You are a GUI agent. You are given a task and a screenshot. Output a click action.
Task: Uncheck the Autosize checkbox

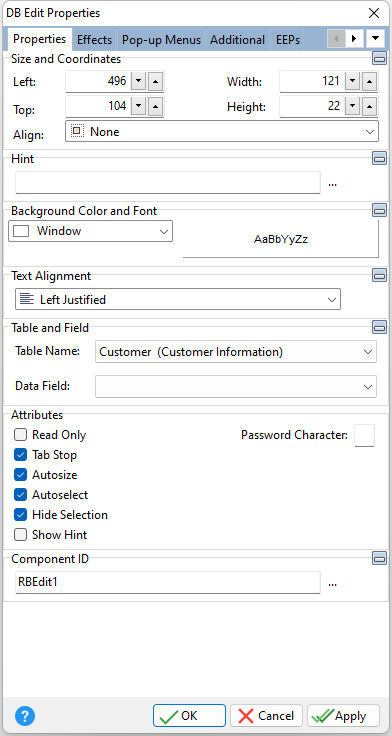pyautogui.click(x=21, y=475)
